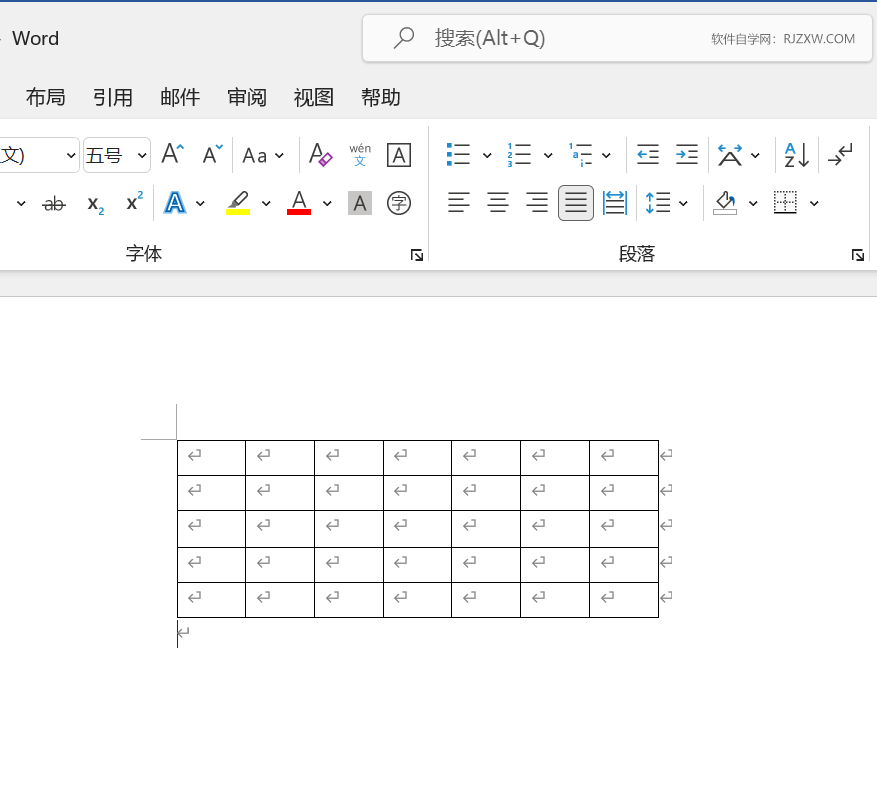This screenshot has width=877, height=791.
Task: Apply superscript formatting
Action: click(x=132, y=203)
